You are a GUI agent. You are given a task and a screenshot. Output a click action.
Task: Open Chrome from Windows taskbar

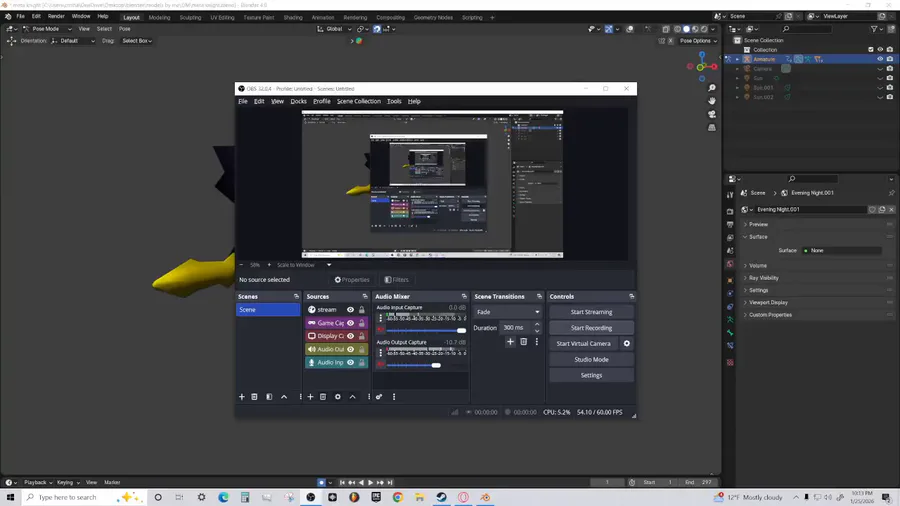coord(398,497)
